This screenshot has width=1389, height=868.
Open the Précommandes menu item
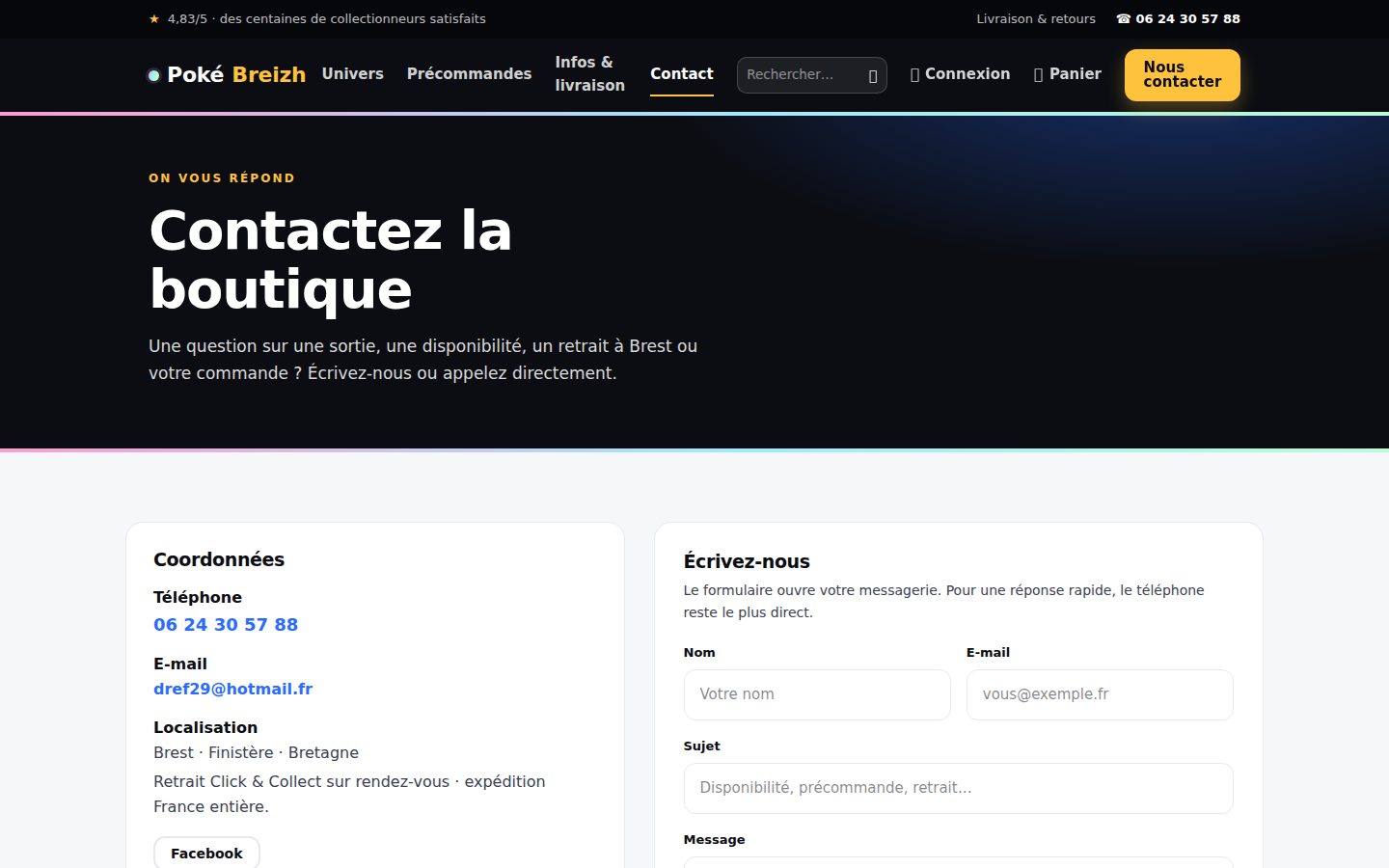pyautogui.click(x=469, y=74)
